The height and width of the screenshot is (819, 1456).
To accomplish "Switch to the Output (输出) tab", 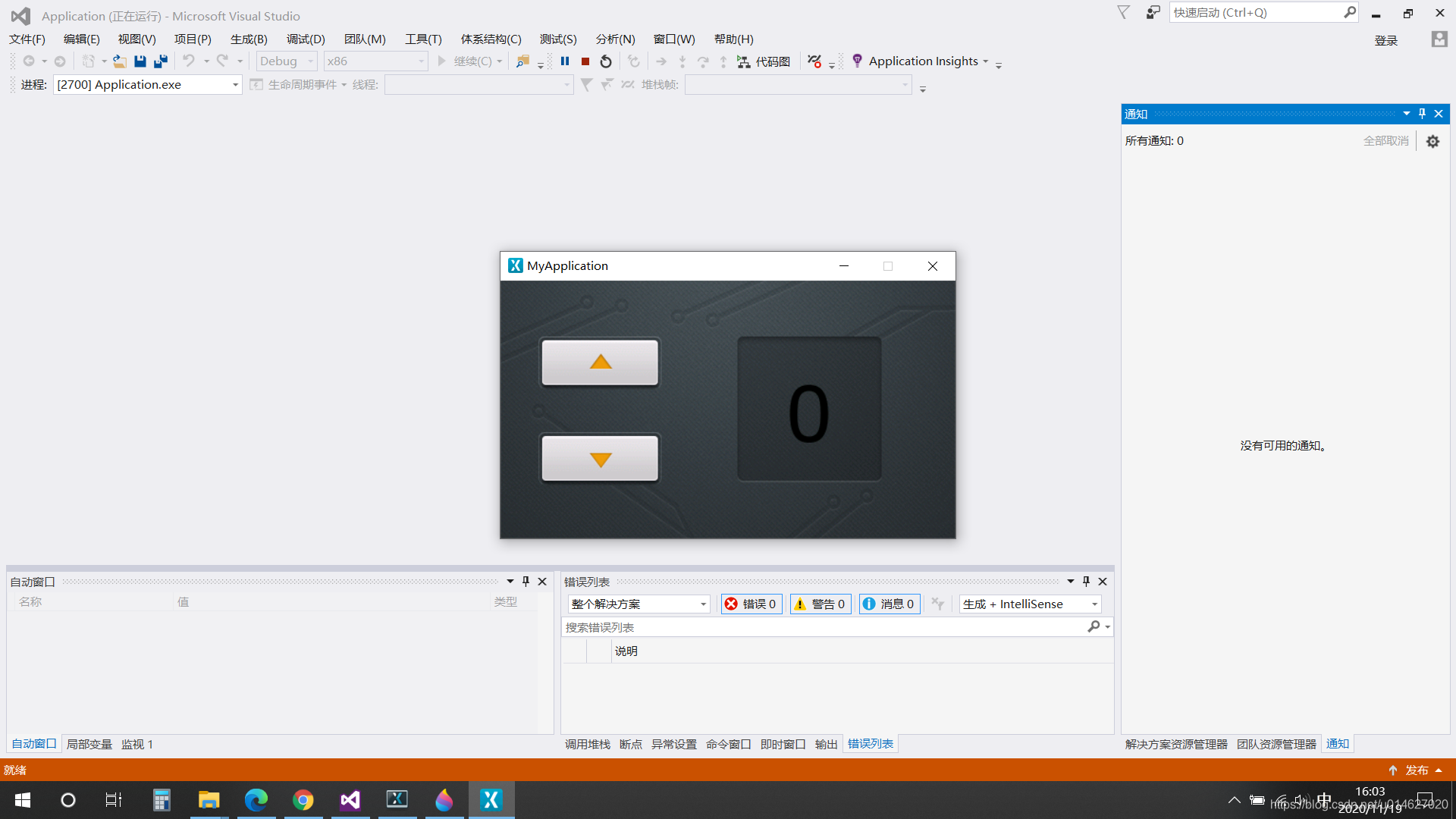I will [826, 744].
